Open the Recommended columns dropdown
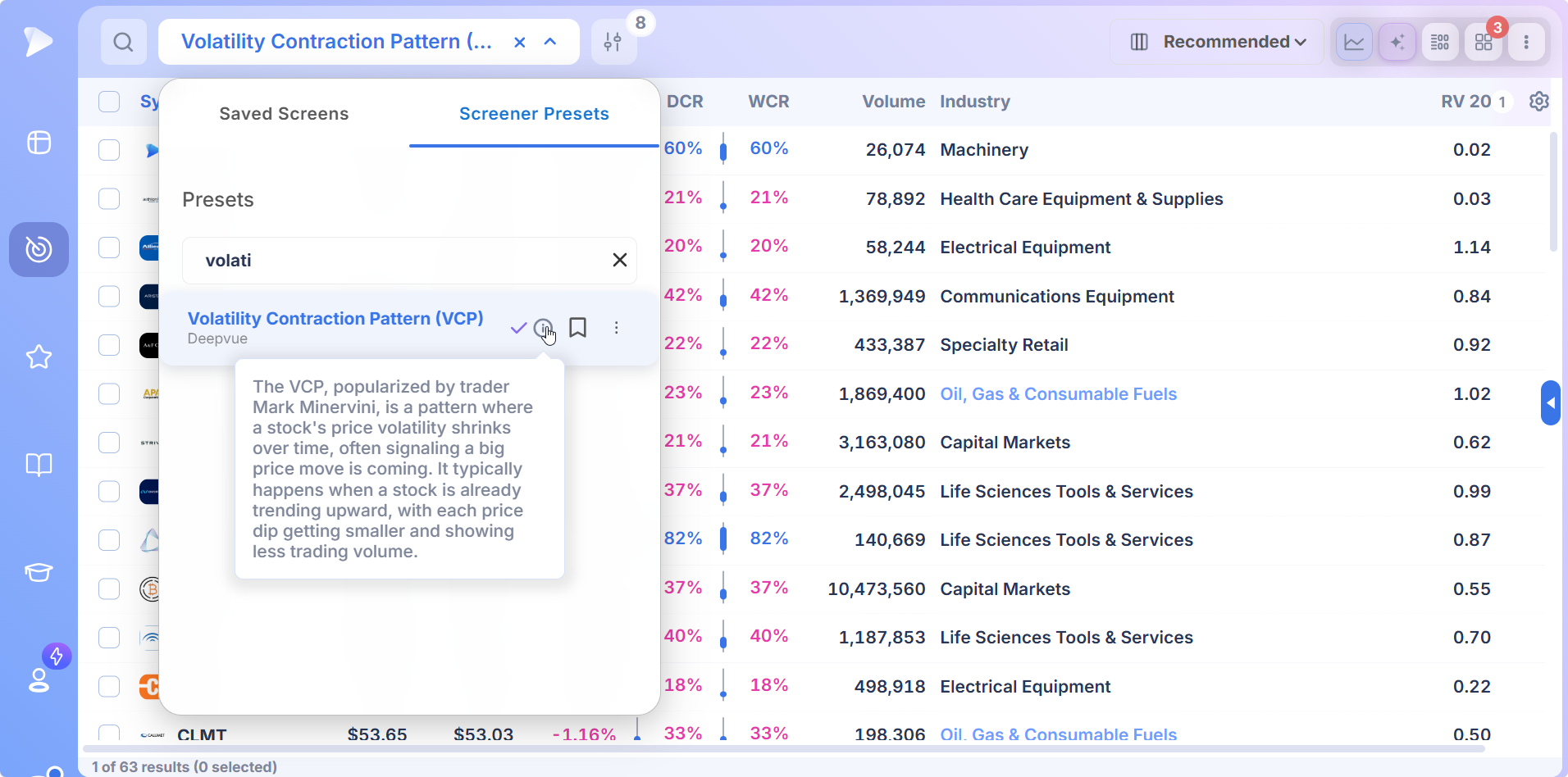The image size is (1568, 777). tap(1217, 42)
